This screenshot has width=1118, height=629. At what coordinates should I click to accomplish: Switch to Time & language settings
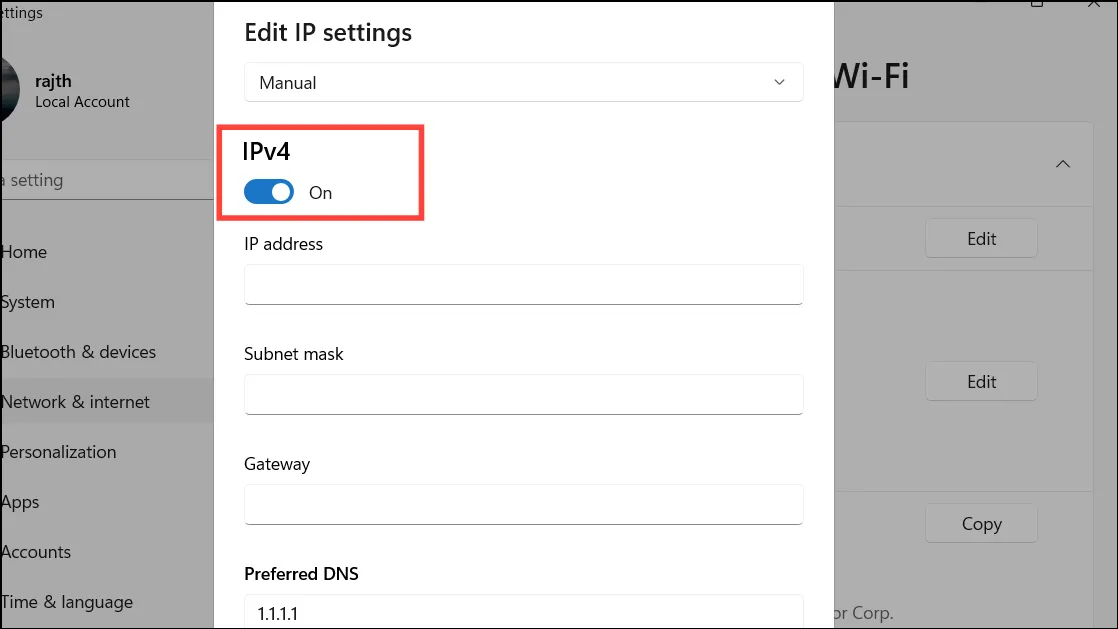[66, 602]
